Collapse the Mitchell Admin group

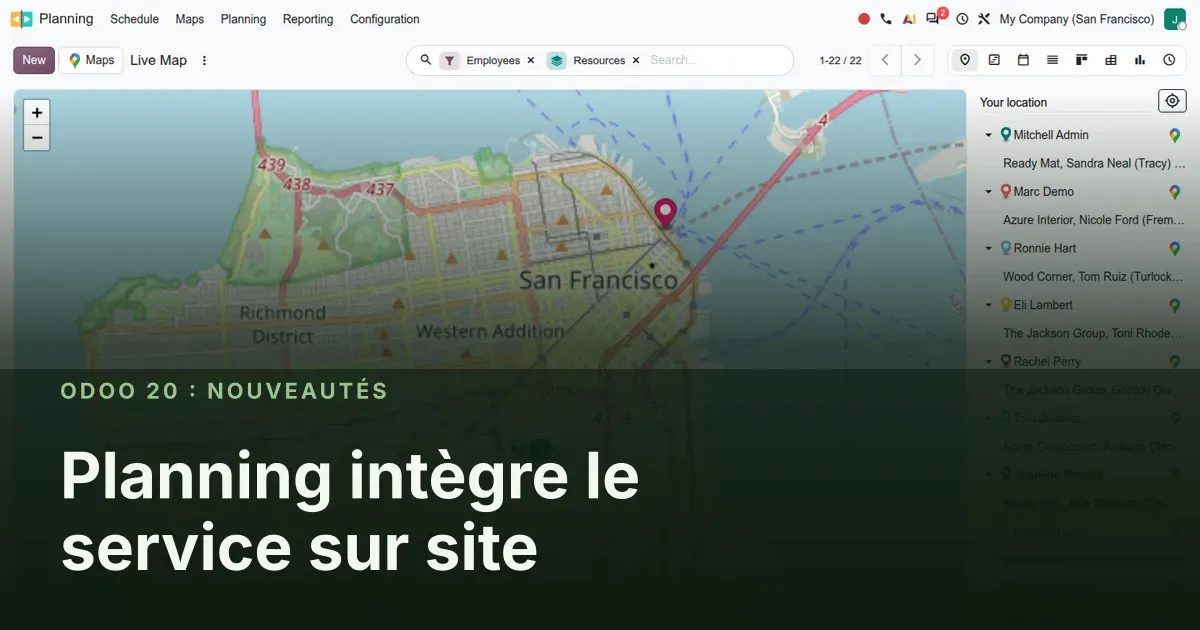click(x=989, y=135)
